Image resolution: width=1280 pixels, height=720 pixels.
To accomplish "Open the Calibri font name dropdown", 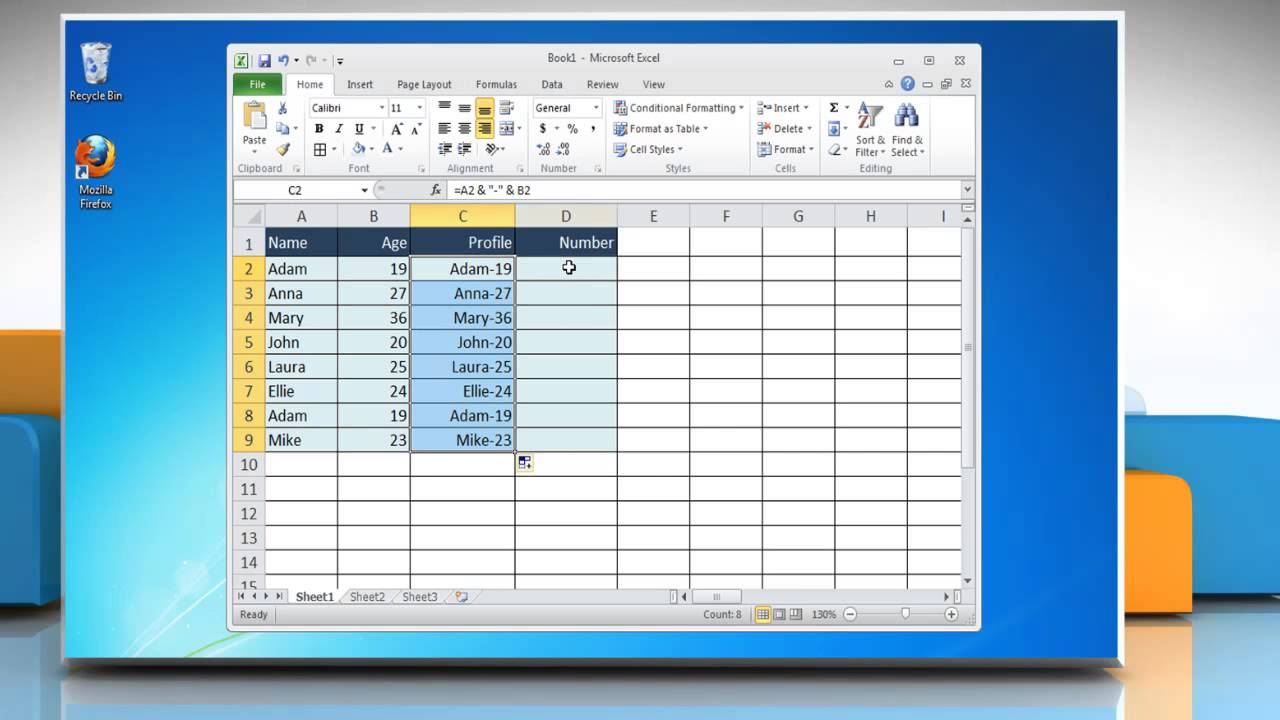I will [x=381, y=108].
